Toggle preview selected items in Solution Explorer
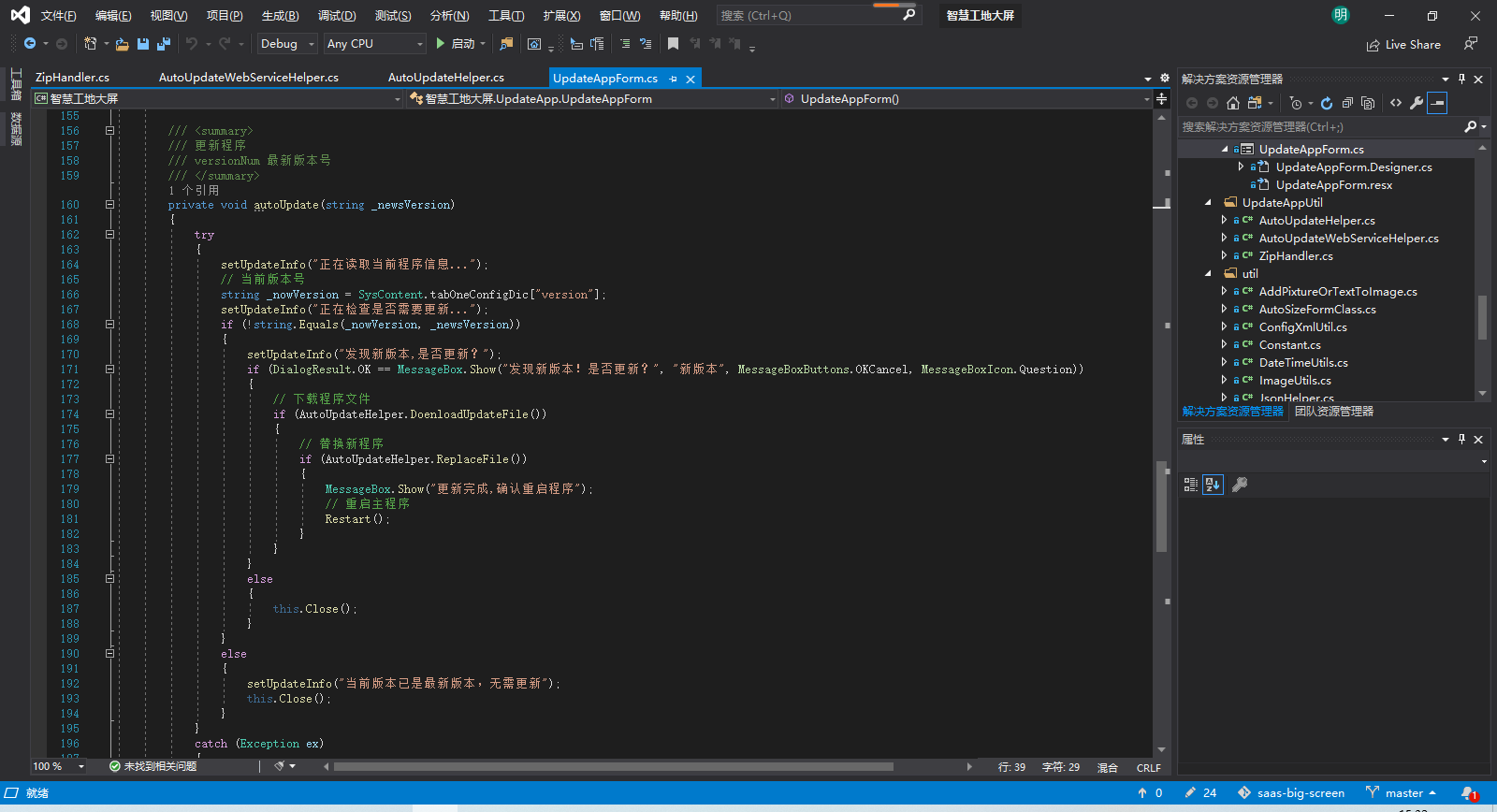 [x=1438, y=103]
